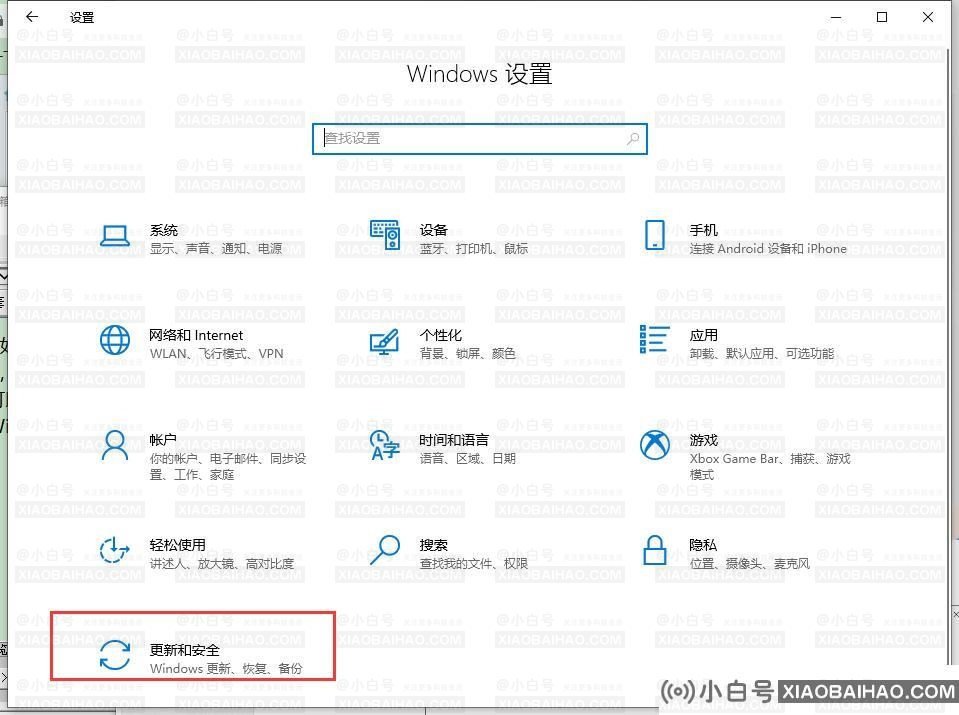959x715 pixels.
Task: Maximize the 设置 window
Action: point(882,17)
